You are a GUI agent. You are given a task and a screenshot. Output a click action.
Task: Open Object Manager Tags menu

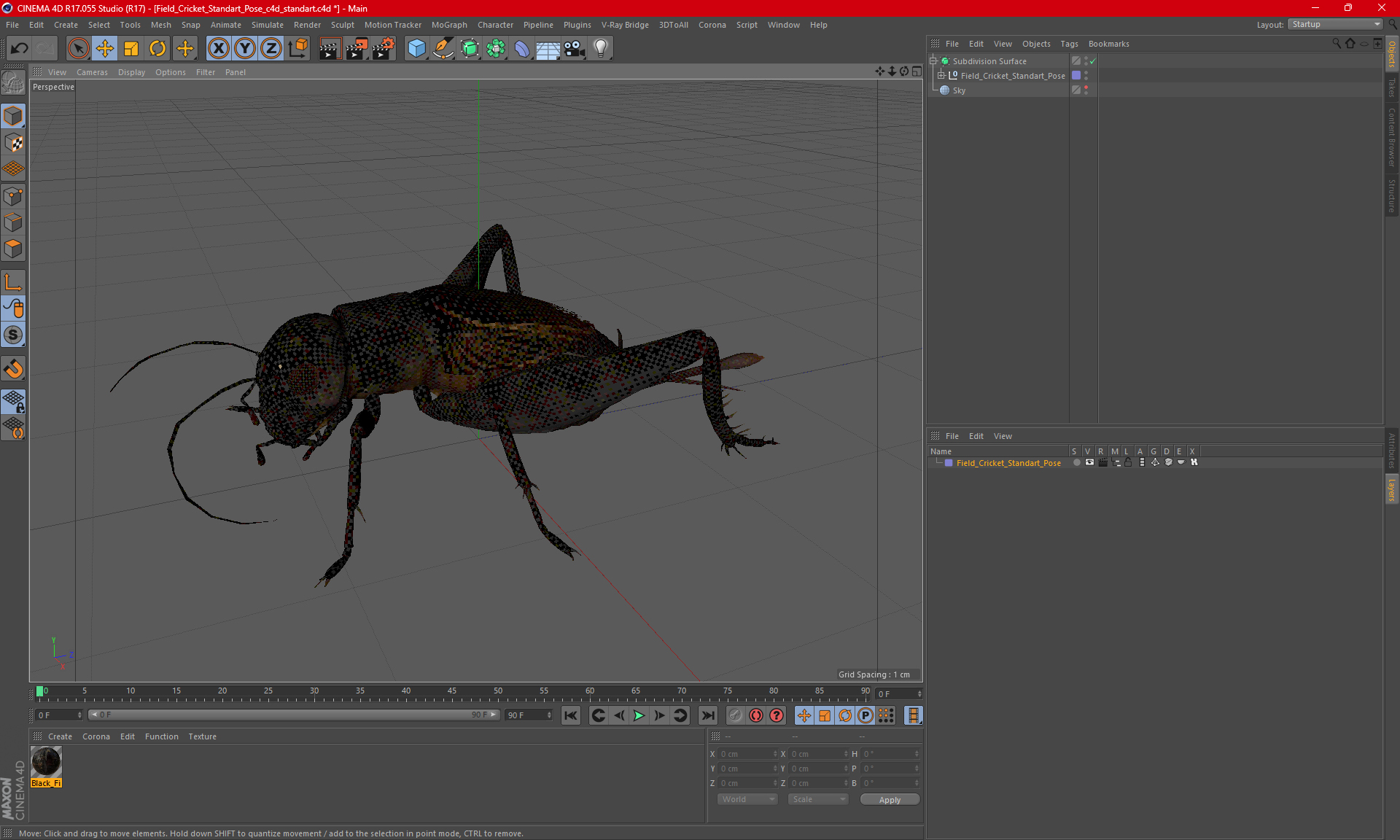(x=1069, y=44)
